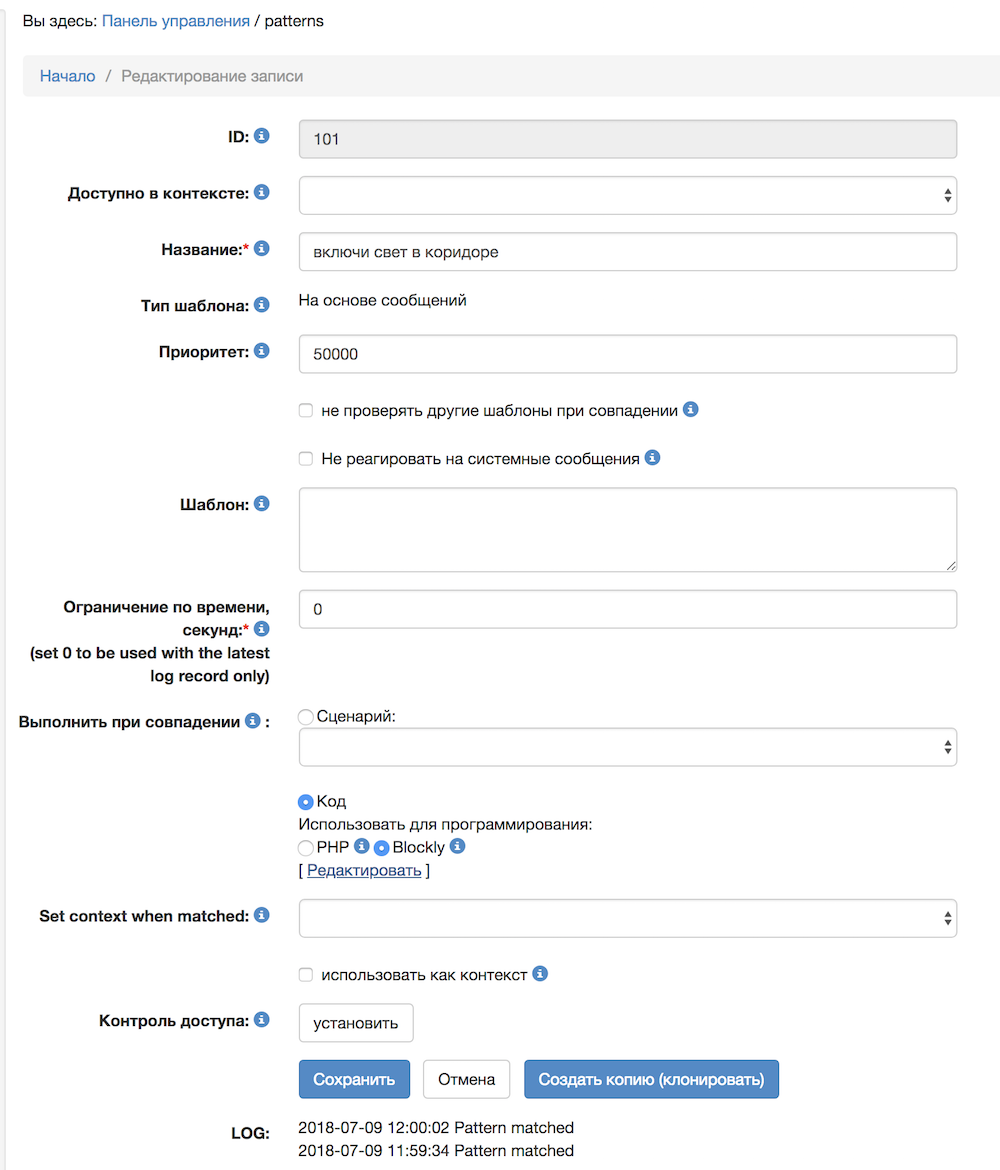The width and height of the screenshot is (1000, 1170).
Task: Enable не проверять другие шаблоны при совпадении
Action: coord(306,410)
